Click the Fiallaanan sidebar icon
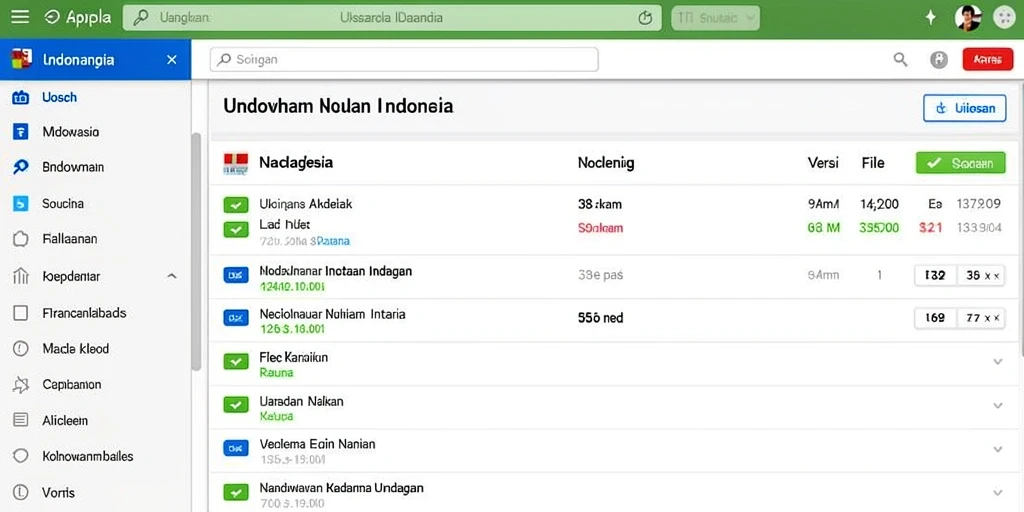The height and width of the screenshot is (512, 1024). click(21, 239)
